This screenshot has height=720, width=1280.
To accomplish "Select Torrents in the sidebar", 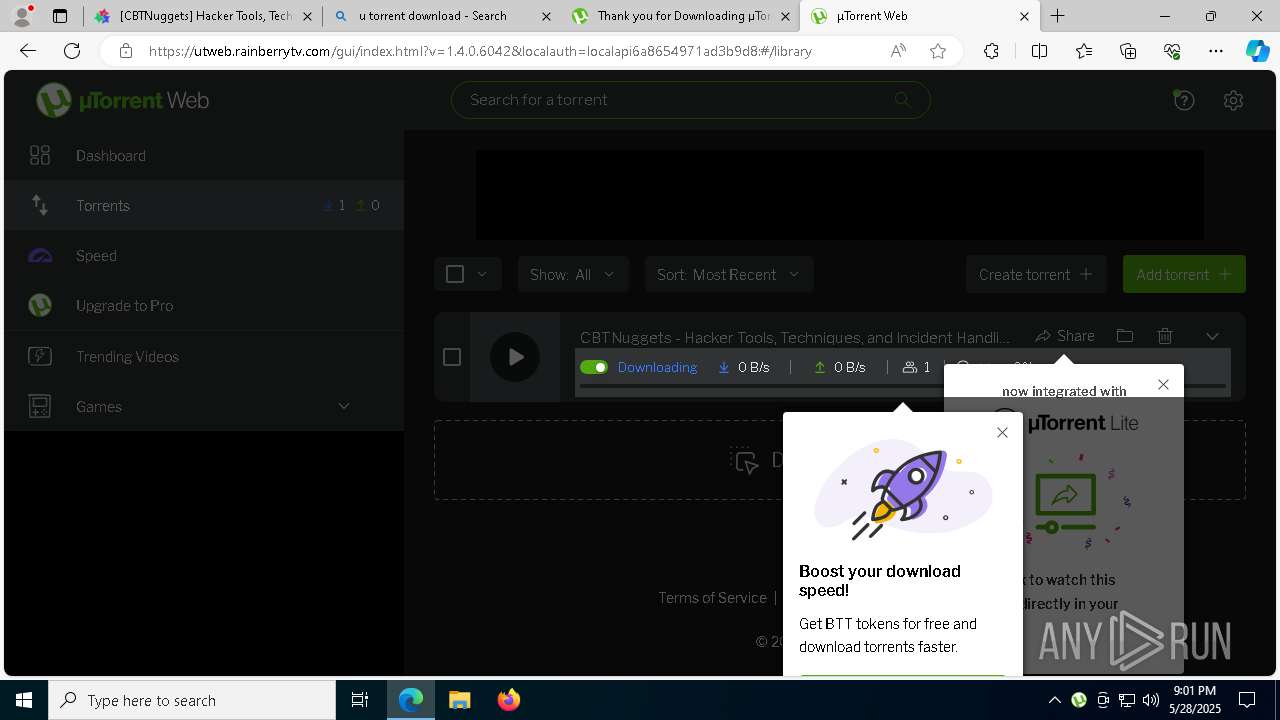I will 204,205.
